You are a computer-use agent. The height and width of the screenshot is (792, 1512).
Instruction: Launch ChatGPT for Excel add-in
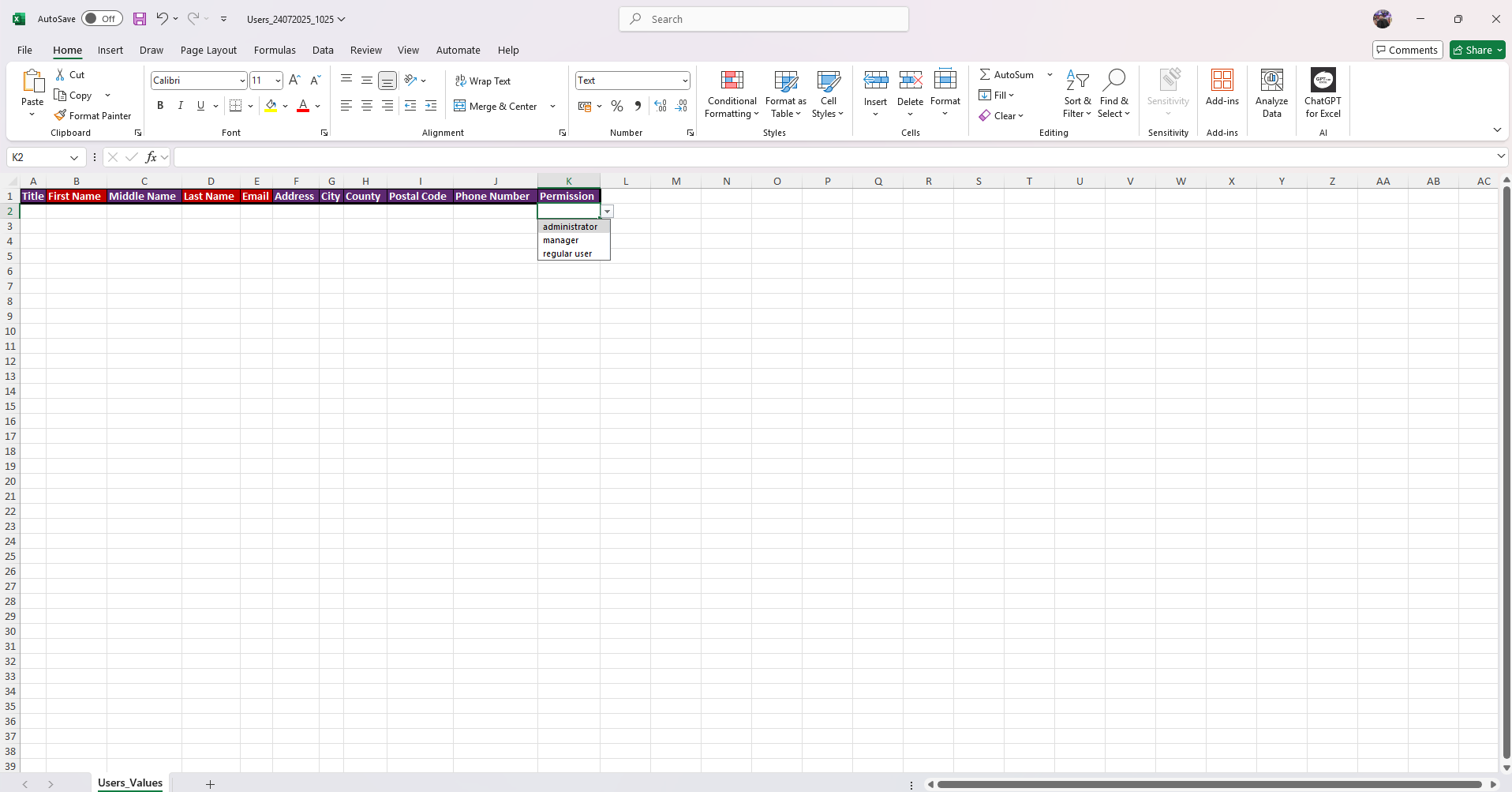click(x=1323, y=94)
